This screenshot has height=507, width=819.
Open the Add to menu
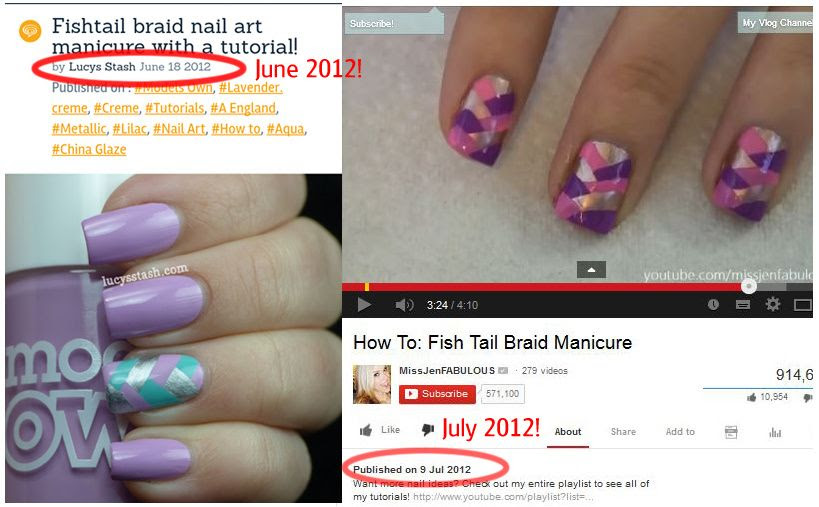(x=680, y=432)
